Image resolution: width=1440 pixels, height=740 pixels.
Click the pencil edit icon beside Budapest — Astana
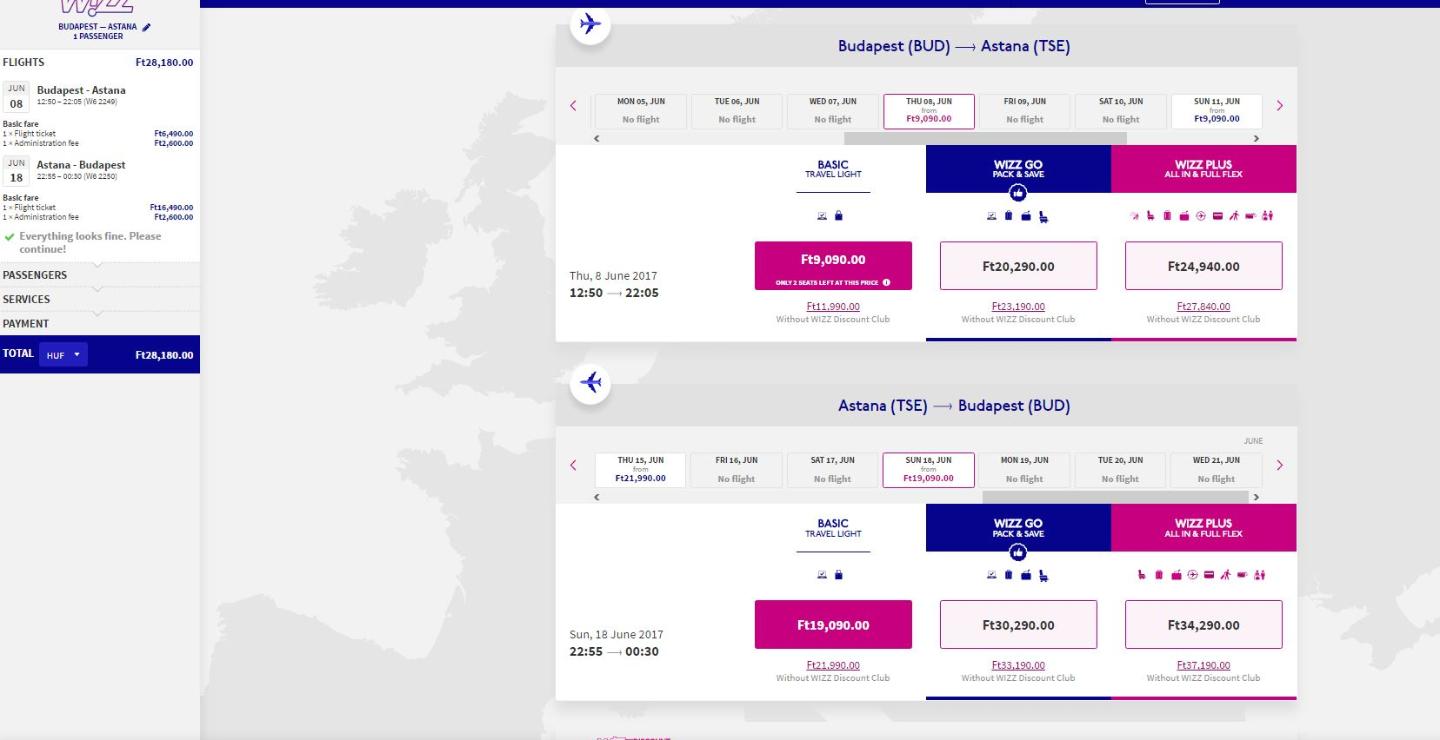147,26
